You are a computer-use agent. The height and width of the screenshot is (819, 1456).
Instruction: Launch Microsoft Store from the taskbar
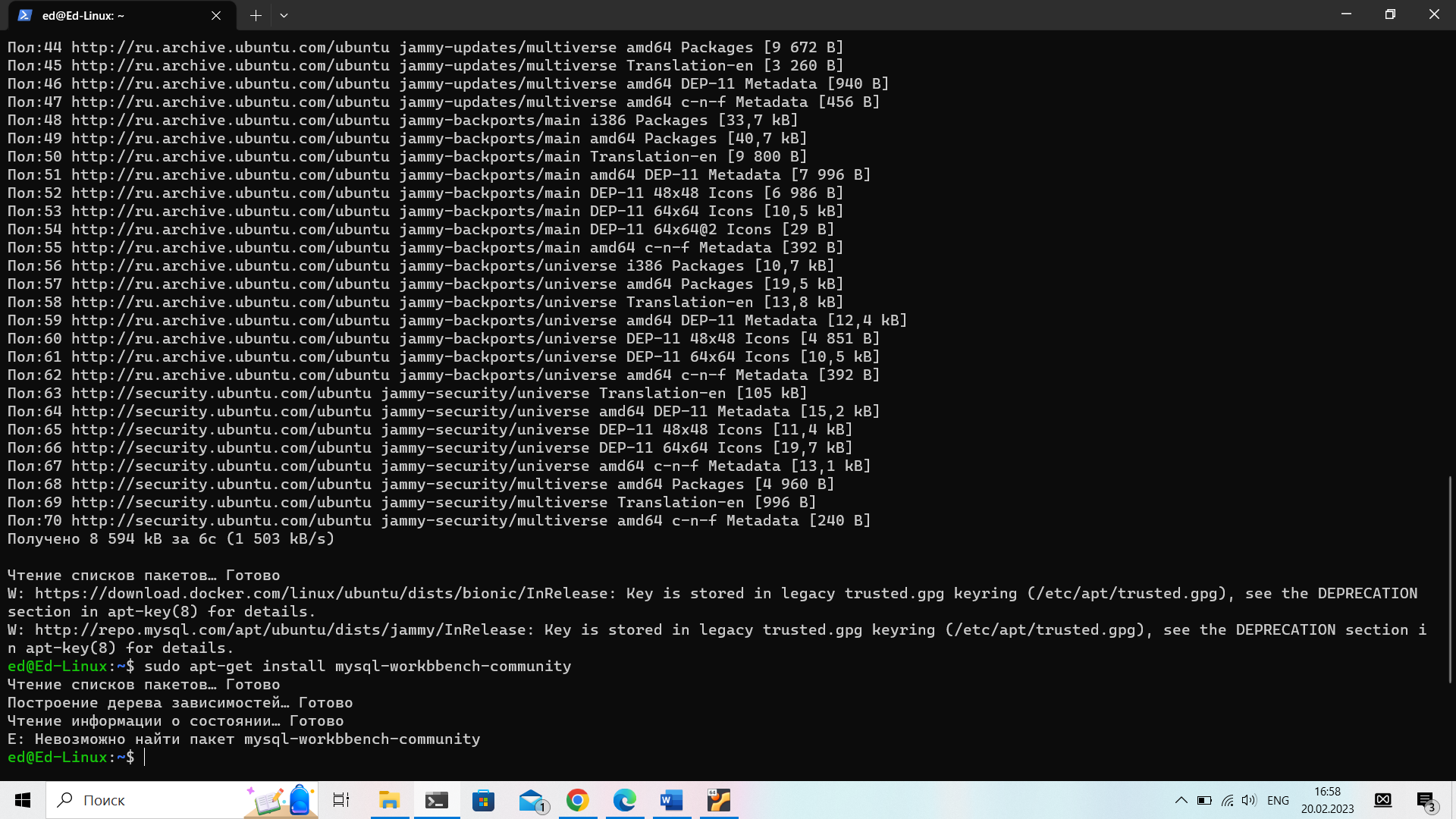[x=483, y=800]
